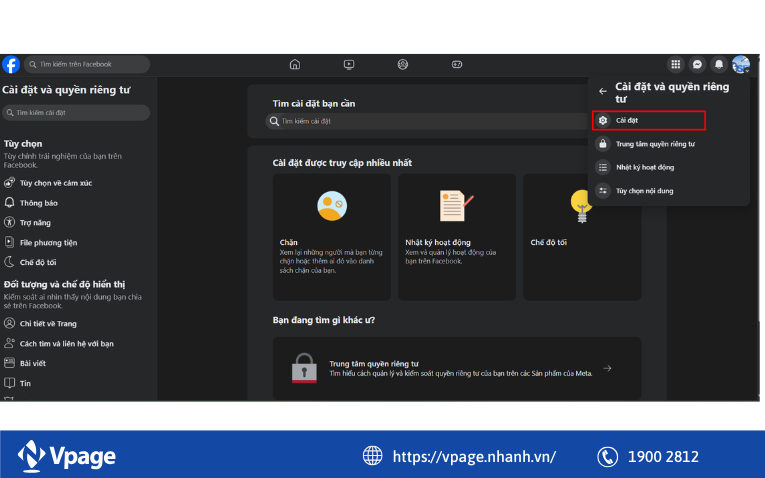Expand the profile avatar account menu
Viewport: 765px width, 478px height.
(x=740, y=65)
